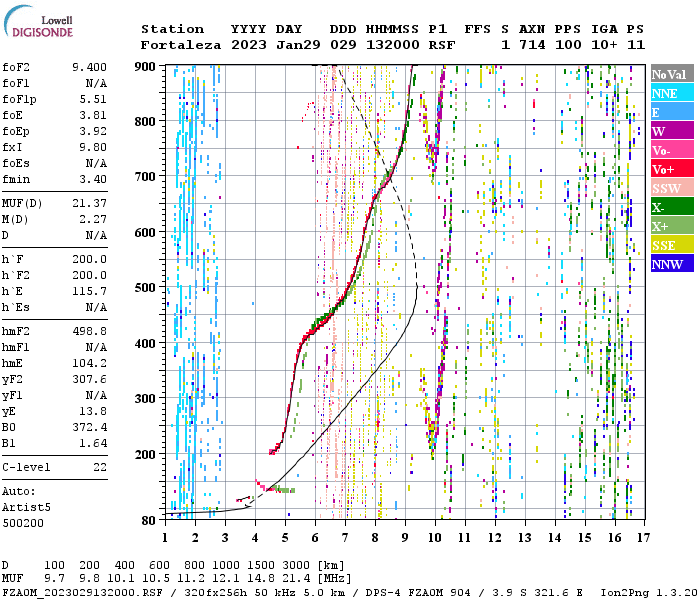
Task: Click the AXN value 714
Action: point(532,45)
